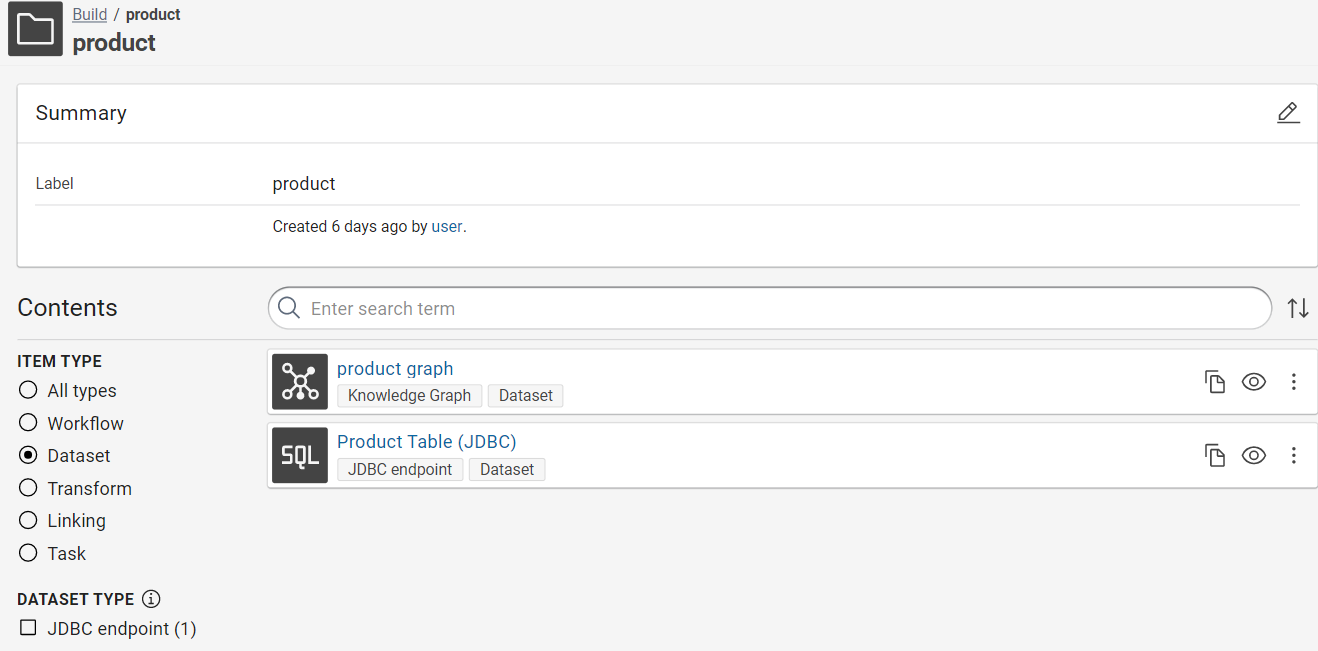Click the Knowledge Graph tag
The height and width of the screenshot is (651, 1318).
409,396
